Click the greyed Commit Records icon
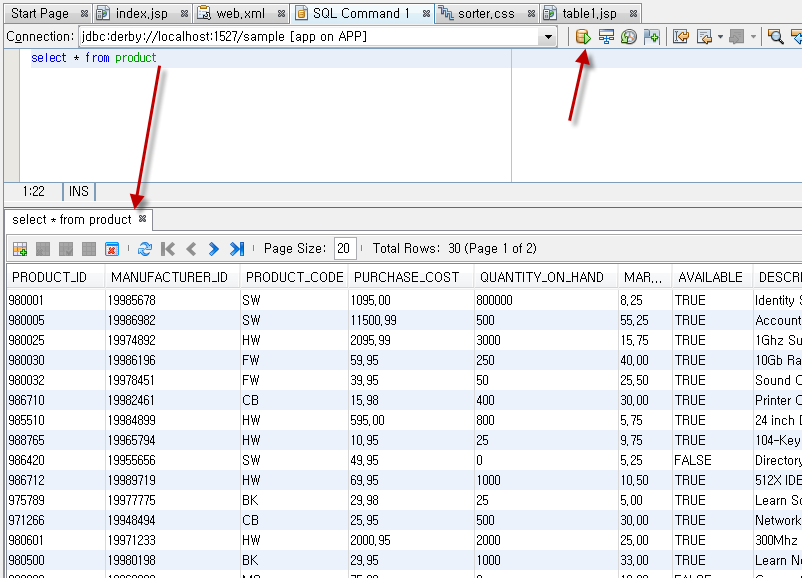Screen dimensions: 802x578 [x=66, y=249]
